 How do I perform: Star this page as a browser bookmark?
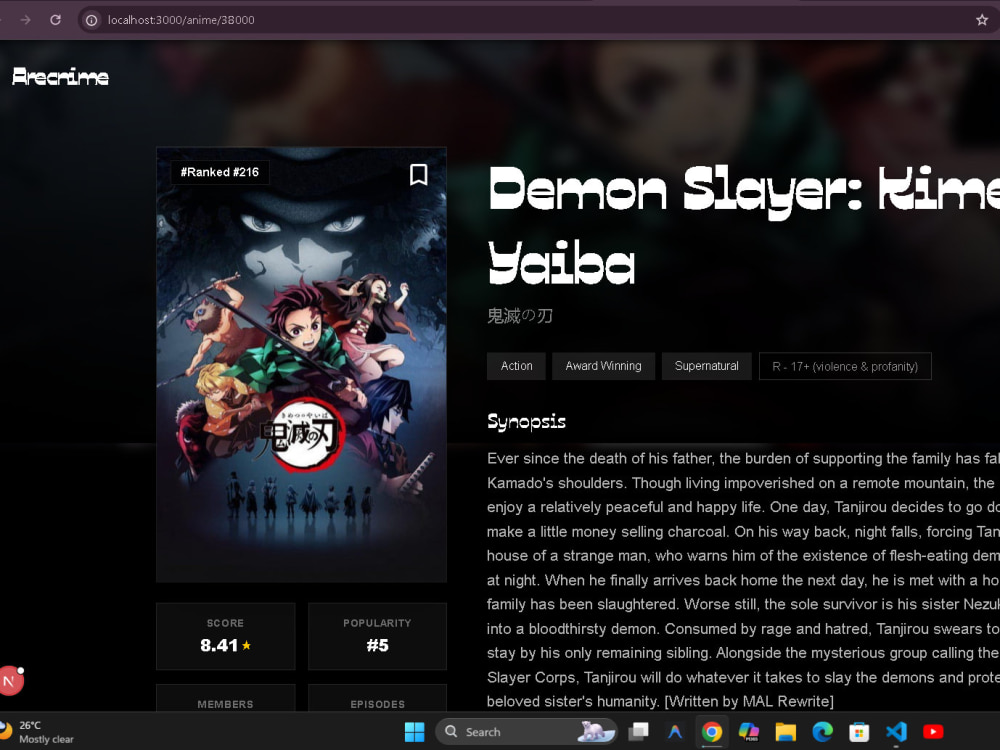(982, 20)
